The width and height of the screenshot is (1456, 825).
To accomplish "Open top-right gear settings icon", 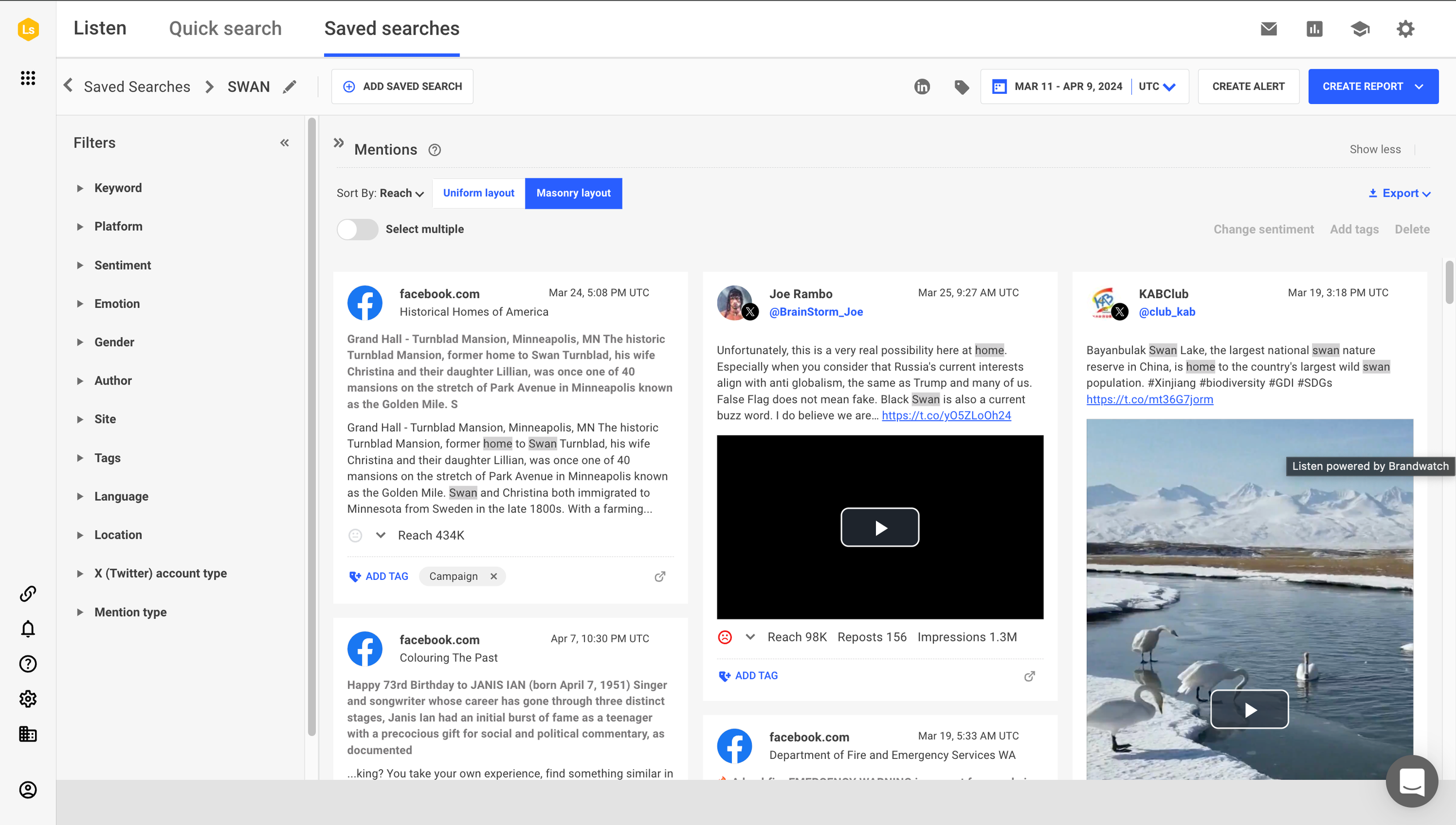I will (1406, 29).
